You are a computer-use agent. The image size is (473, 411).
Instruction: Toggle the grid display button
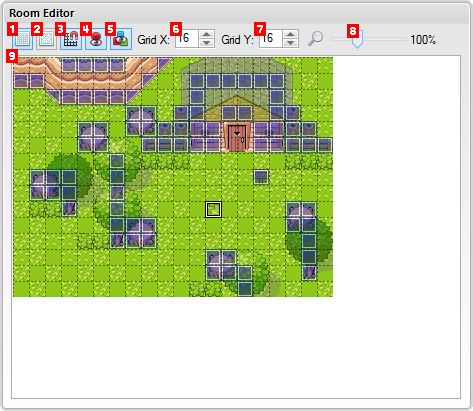[22, 39]
